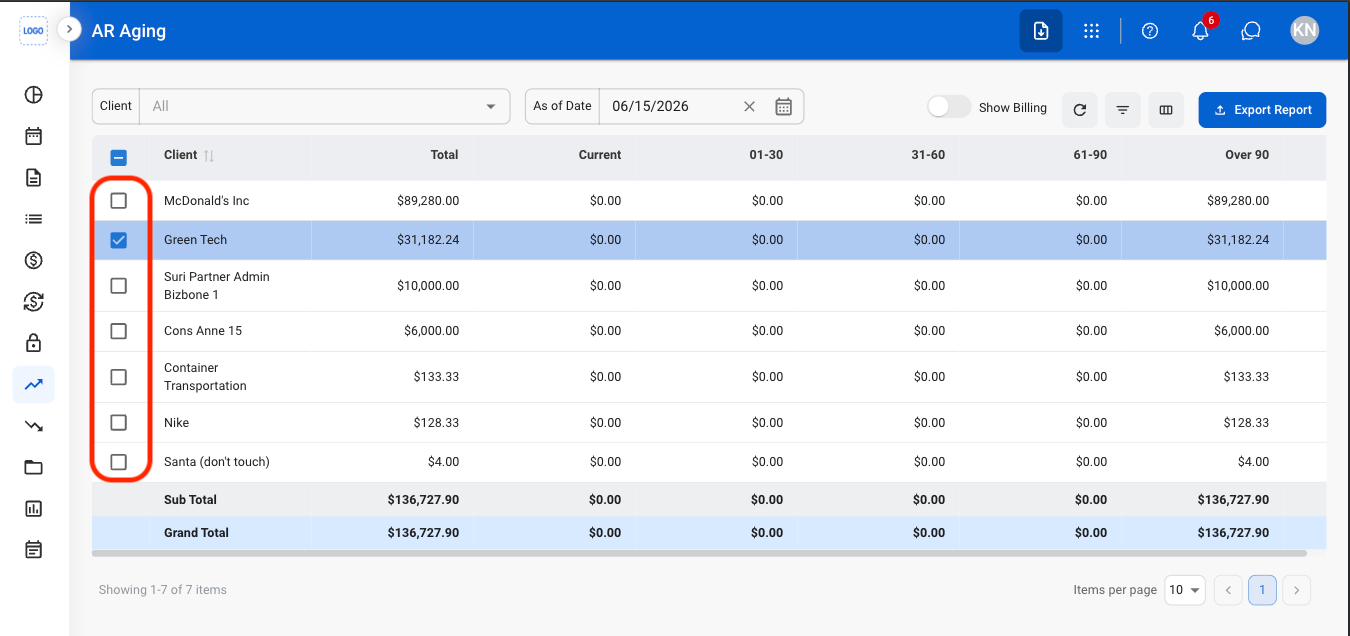Check the Container Transportation checkbox

click(118, 377)
